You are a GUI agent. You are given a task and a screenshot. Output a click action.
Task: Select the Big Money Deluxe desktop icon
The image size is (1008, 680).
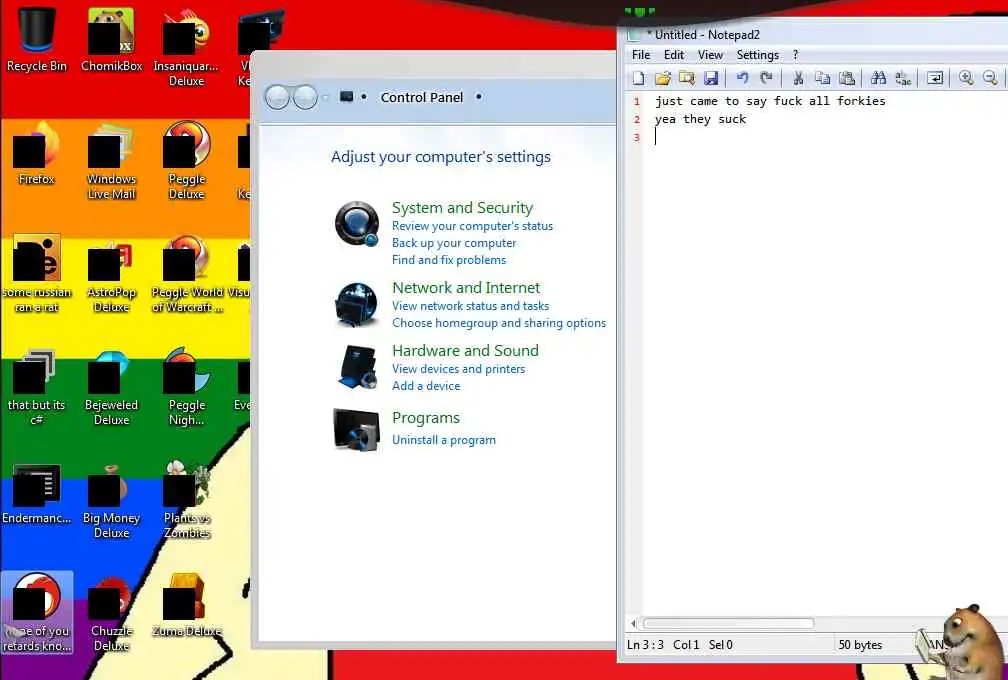pyautogui.click(x=111, y=501)
